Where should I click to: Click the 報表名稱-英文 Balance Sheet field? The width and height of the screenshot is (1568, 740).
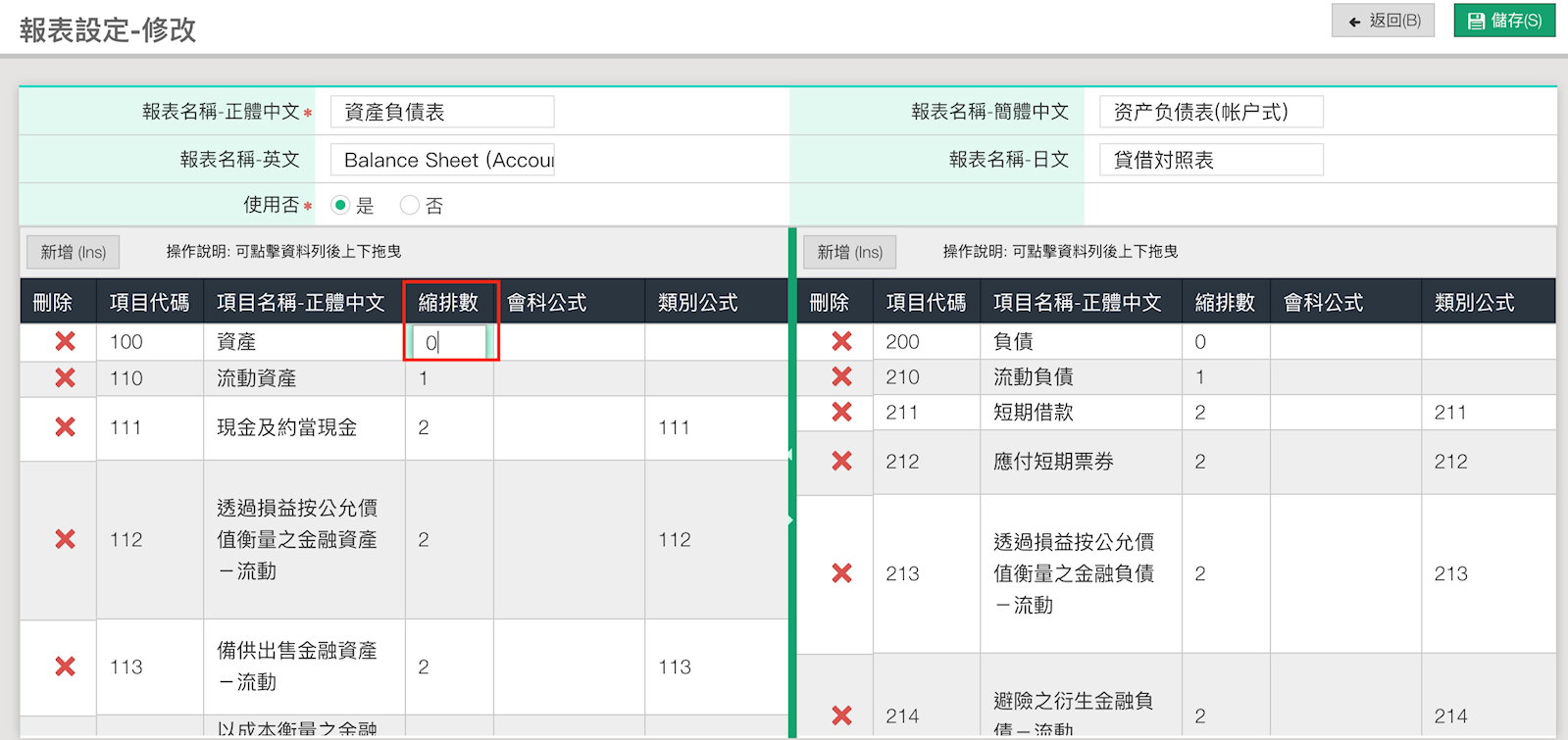442,160
